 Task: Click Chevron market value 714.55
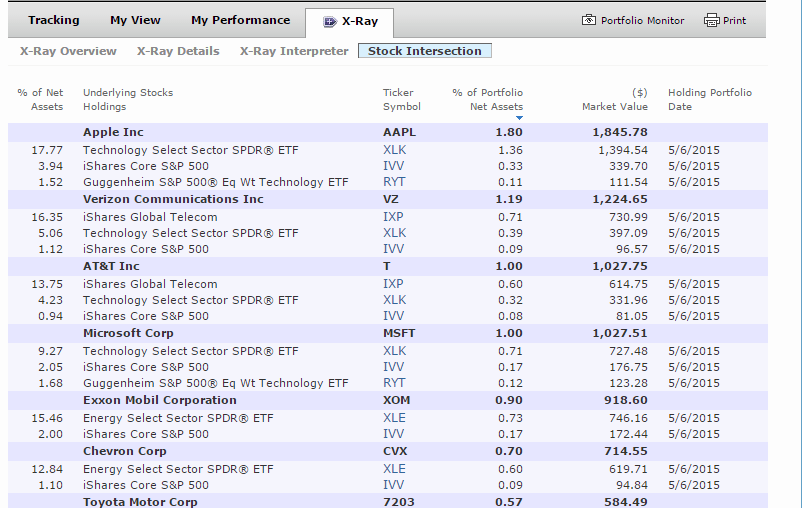[x=626, y=451]
